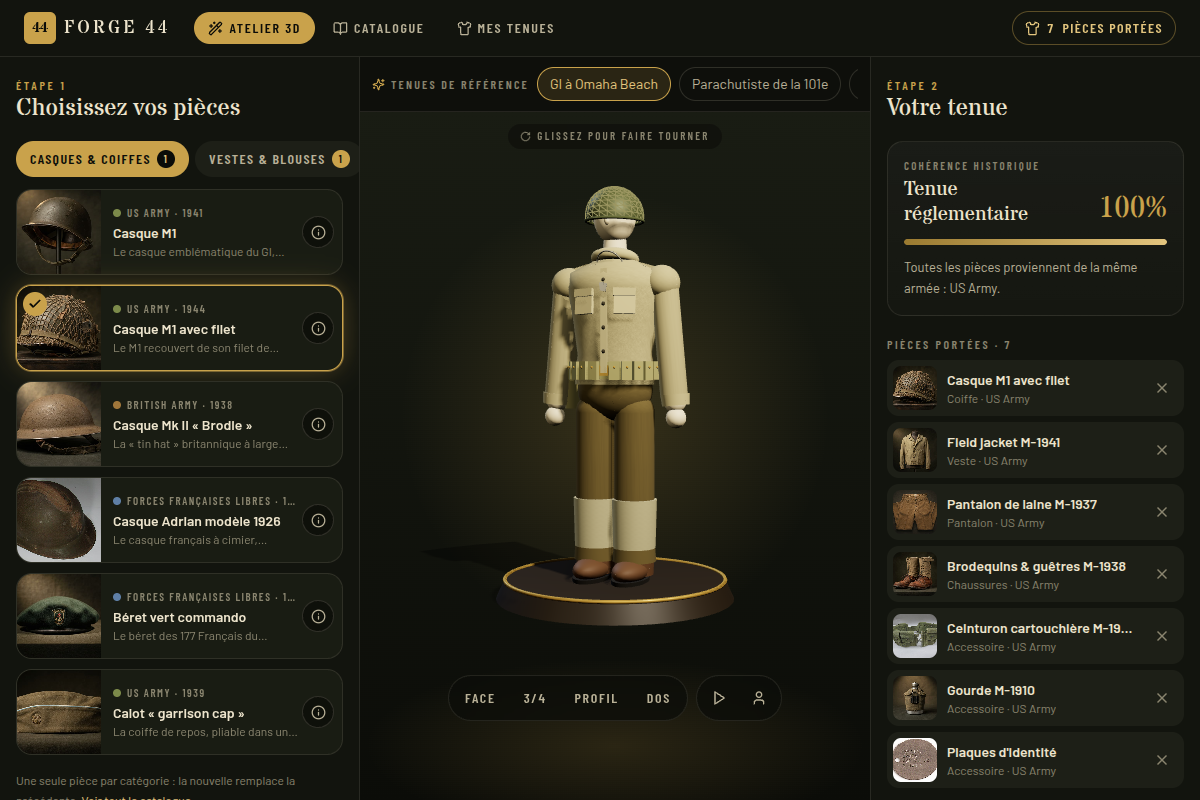
Task: Click the 7 pièces portées button
Action: point(1094,28)
